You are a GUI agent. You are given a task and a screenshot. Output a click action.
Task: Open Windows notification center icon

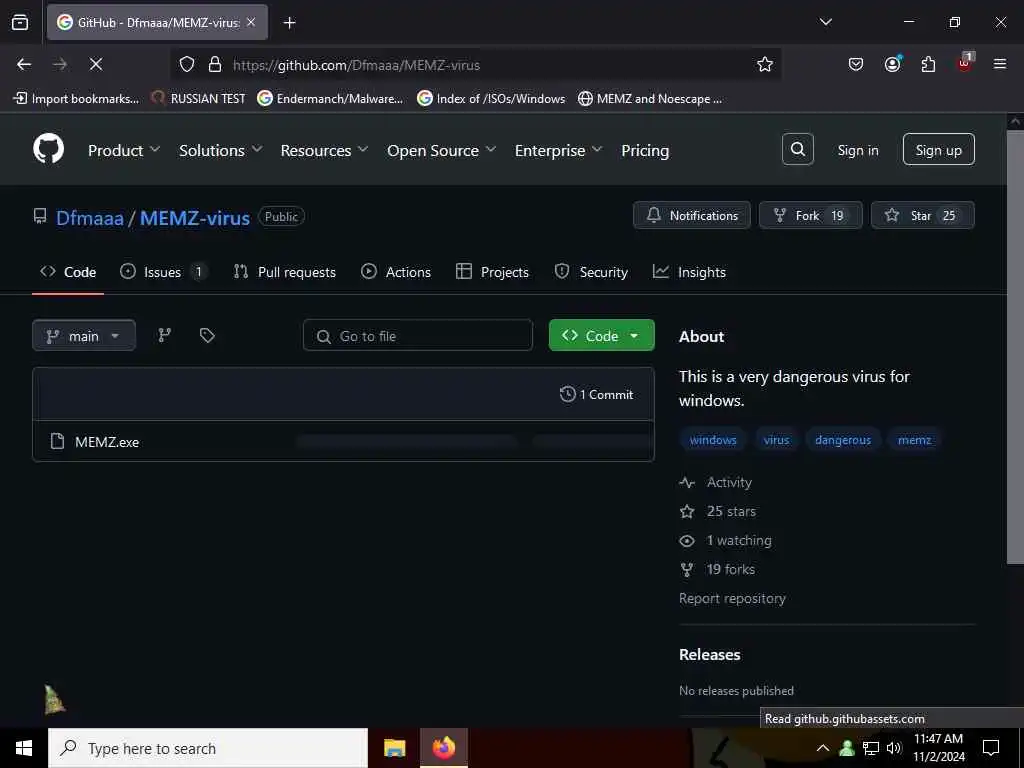tap(991, 748)
